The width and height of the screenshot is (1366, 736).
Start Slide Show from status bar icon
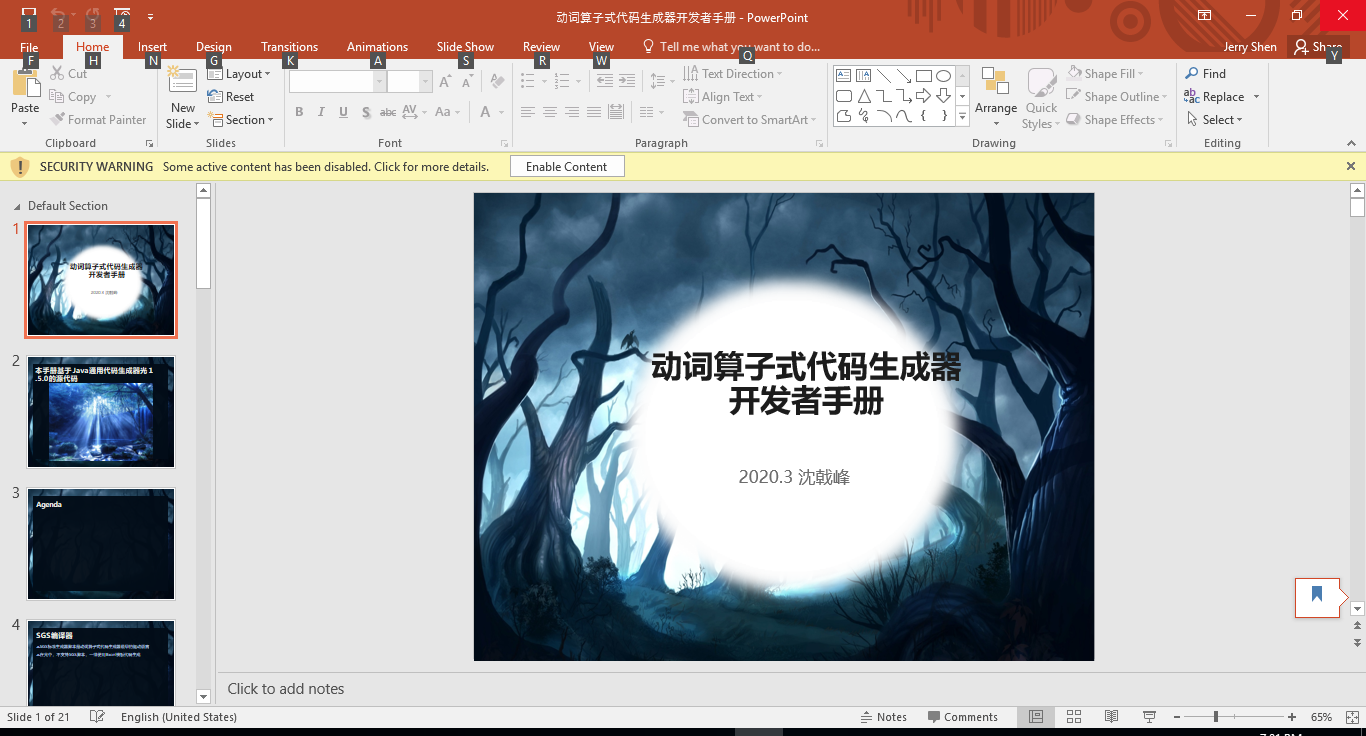[1149, 717]
